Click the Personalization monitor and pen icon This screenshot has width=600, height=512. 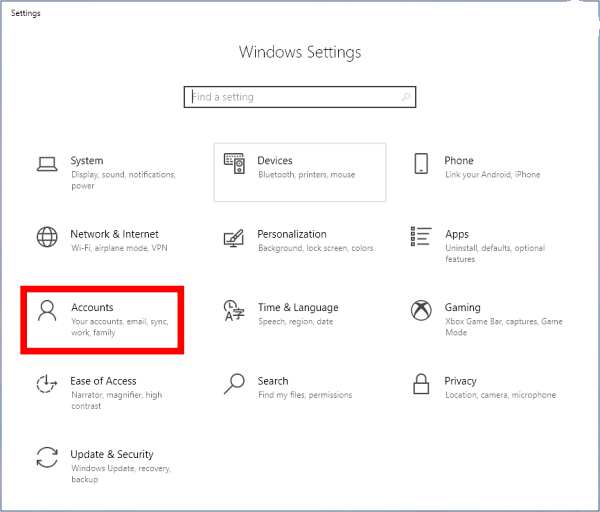pyautogui.click(x=234, y=238)
